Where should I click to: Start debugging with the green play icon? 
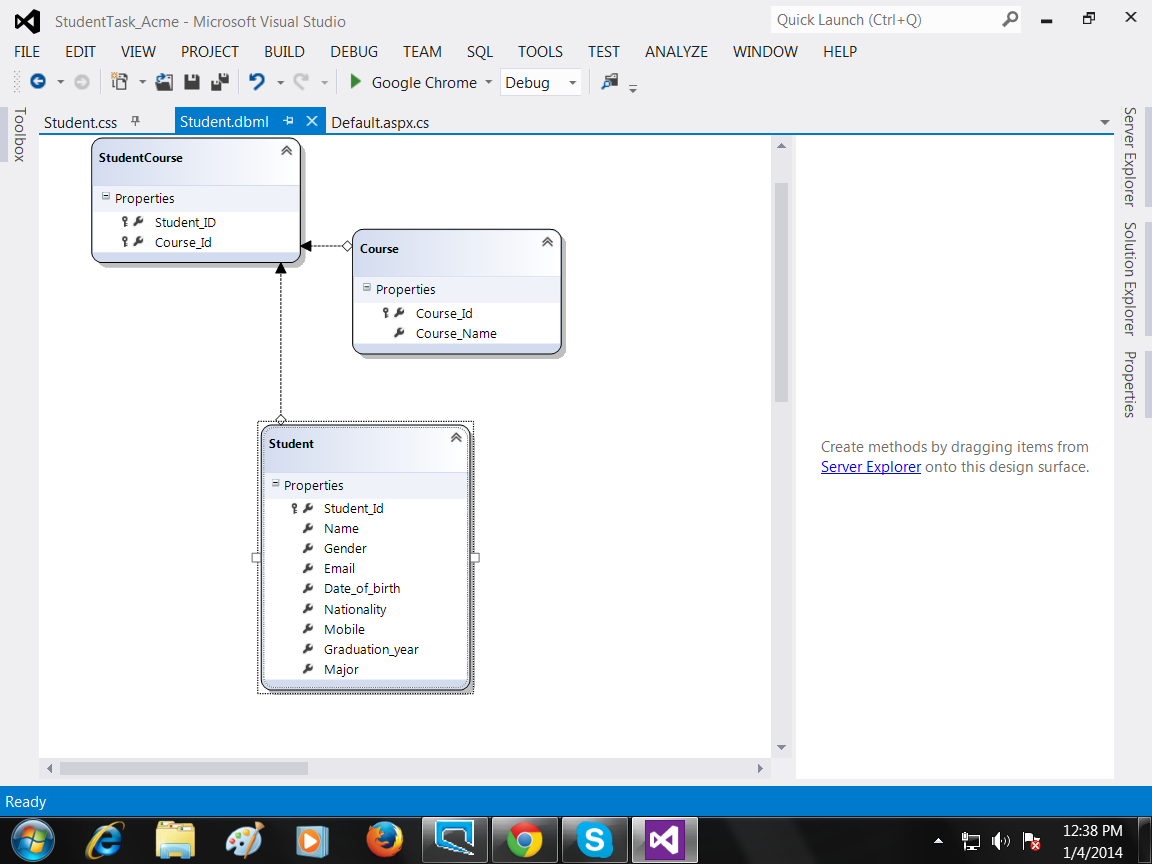click(x=355, y=82)
